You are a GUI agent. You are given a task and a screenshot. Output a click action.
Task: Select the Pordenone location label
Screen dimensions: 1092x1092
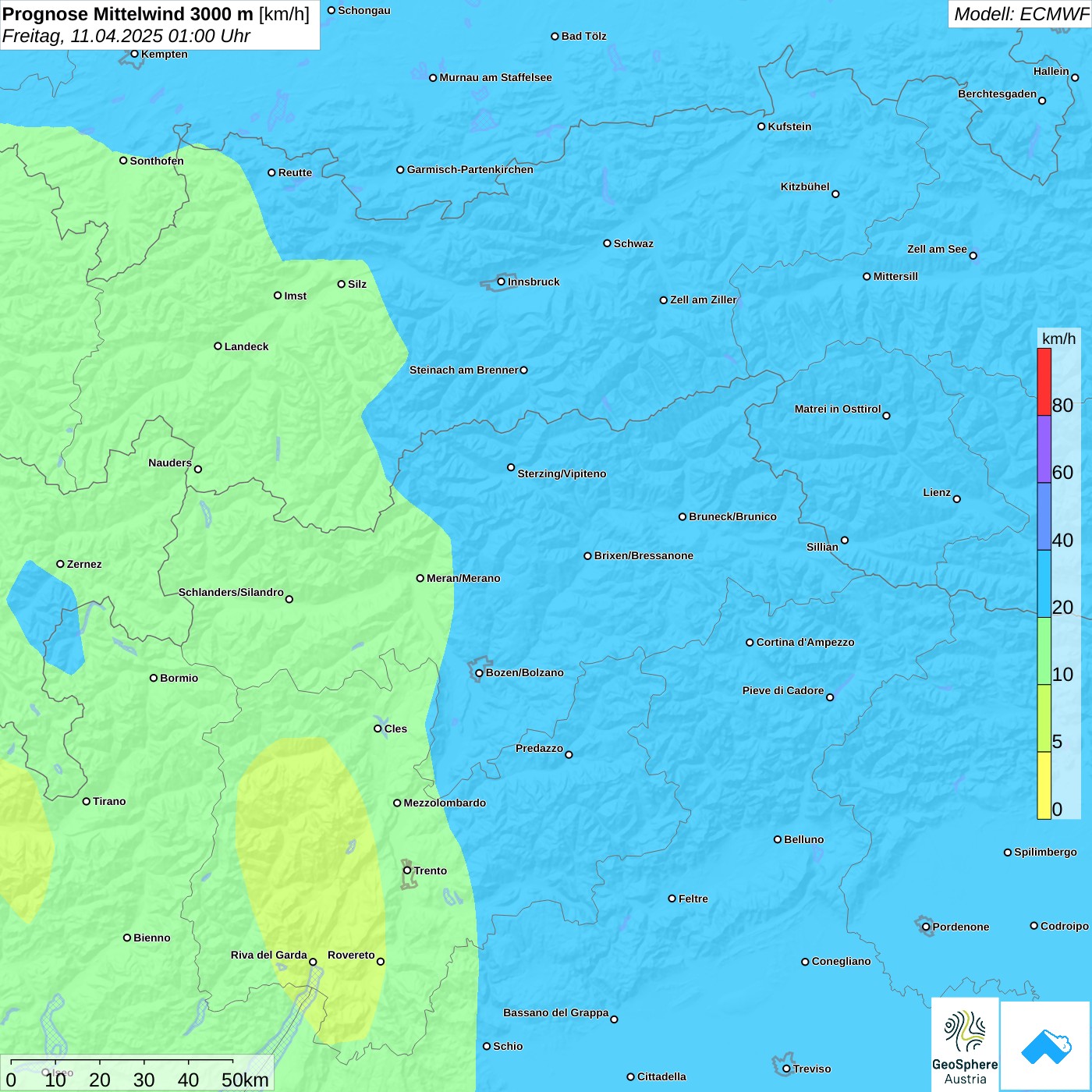click(961, 927)
